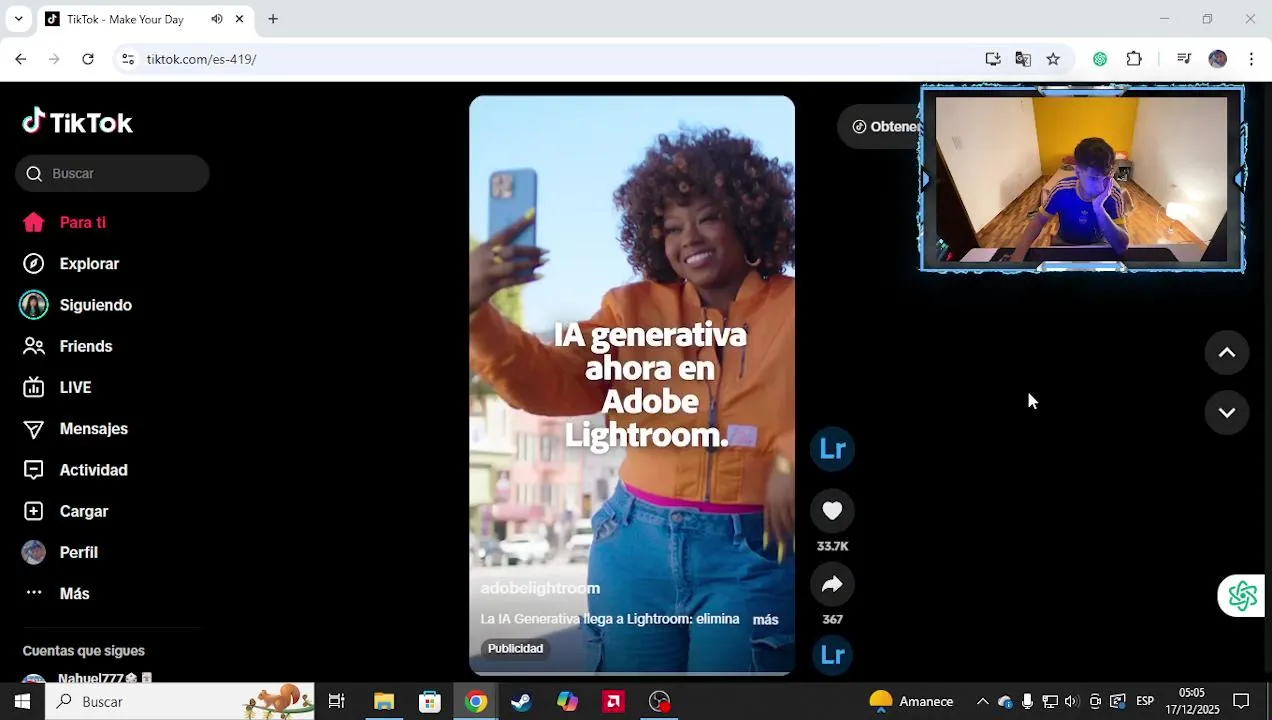
Task: Go to the next video with down chevron
Action: (1227, 412)
